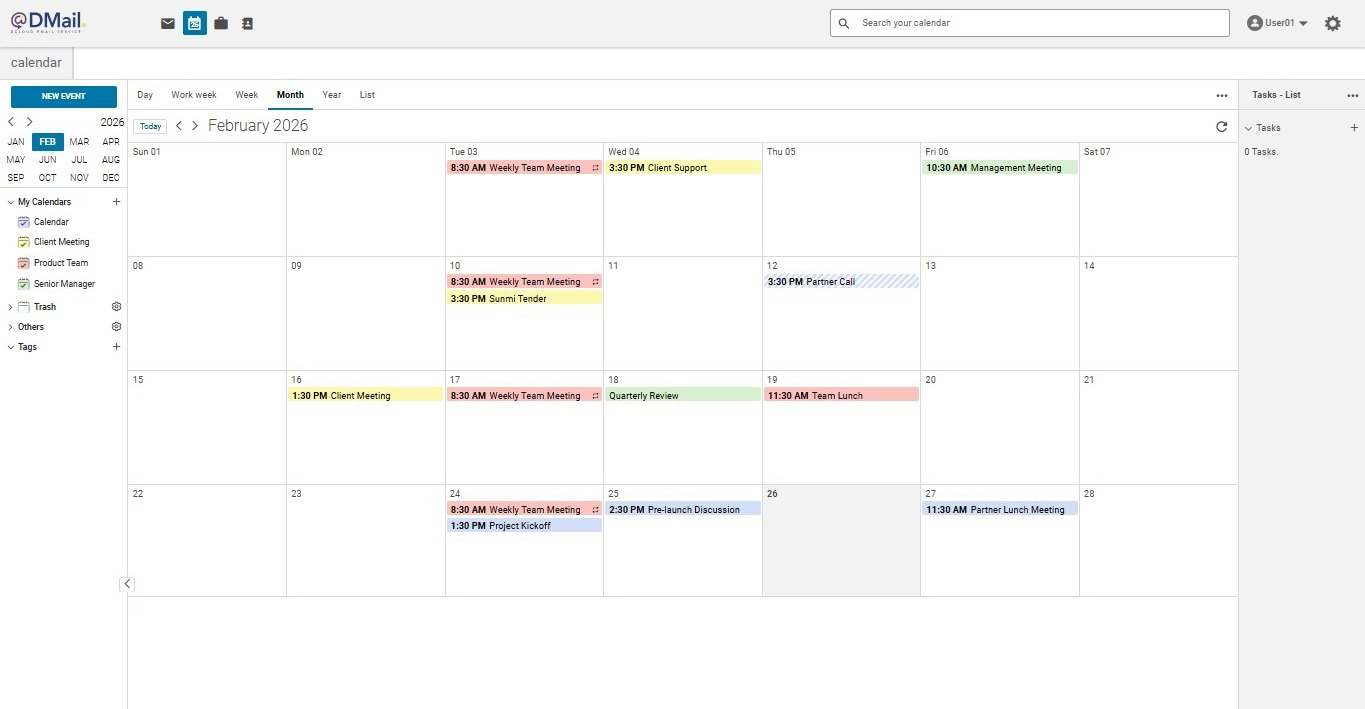This screenshot has width=1365, height=709.
Task: Click inside the calendar search field
Action: (x=1030, y=22)
